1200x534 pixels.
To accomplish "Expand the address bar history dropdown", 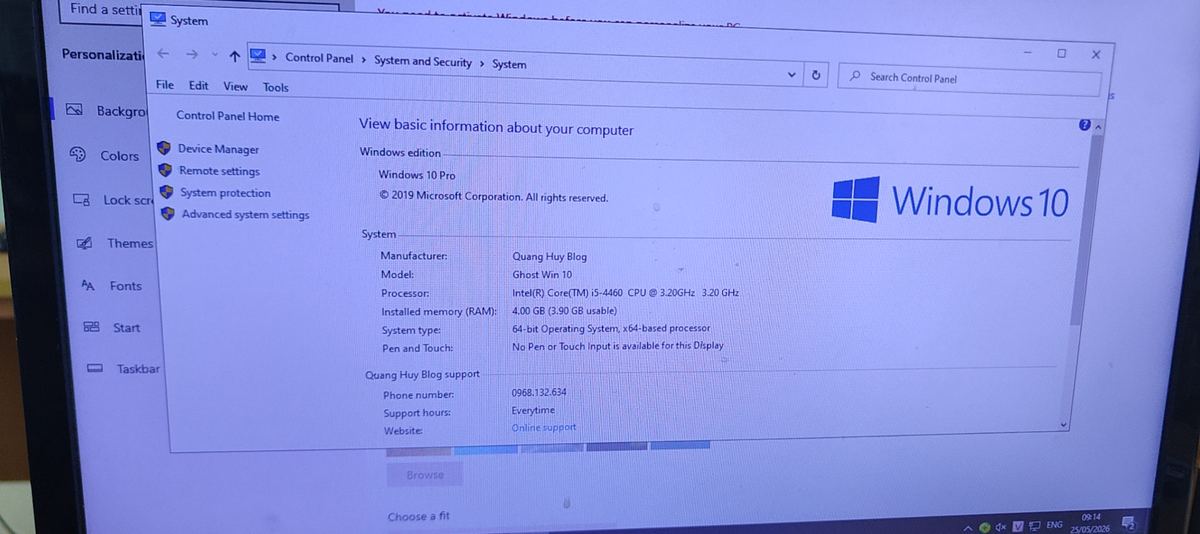I will (792, 74).
